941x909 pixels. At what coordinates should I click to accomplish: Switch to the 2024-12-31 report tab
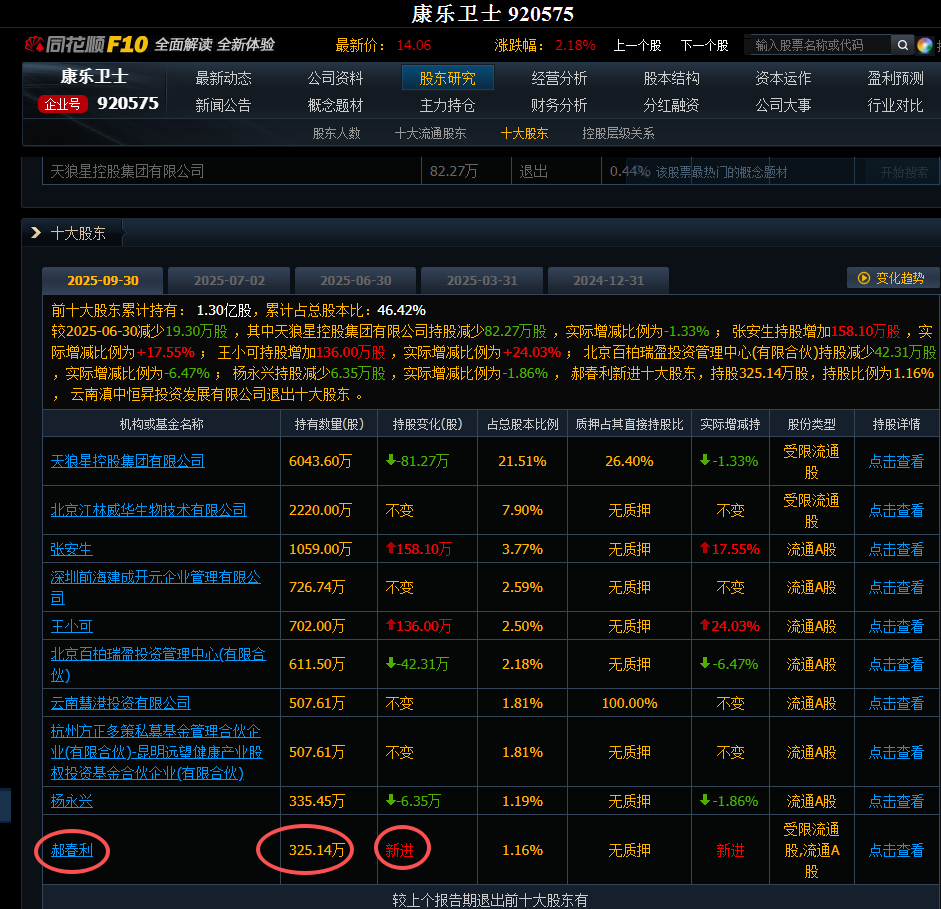coord(609,280)
